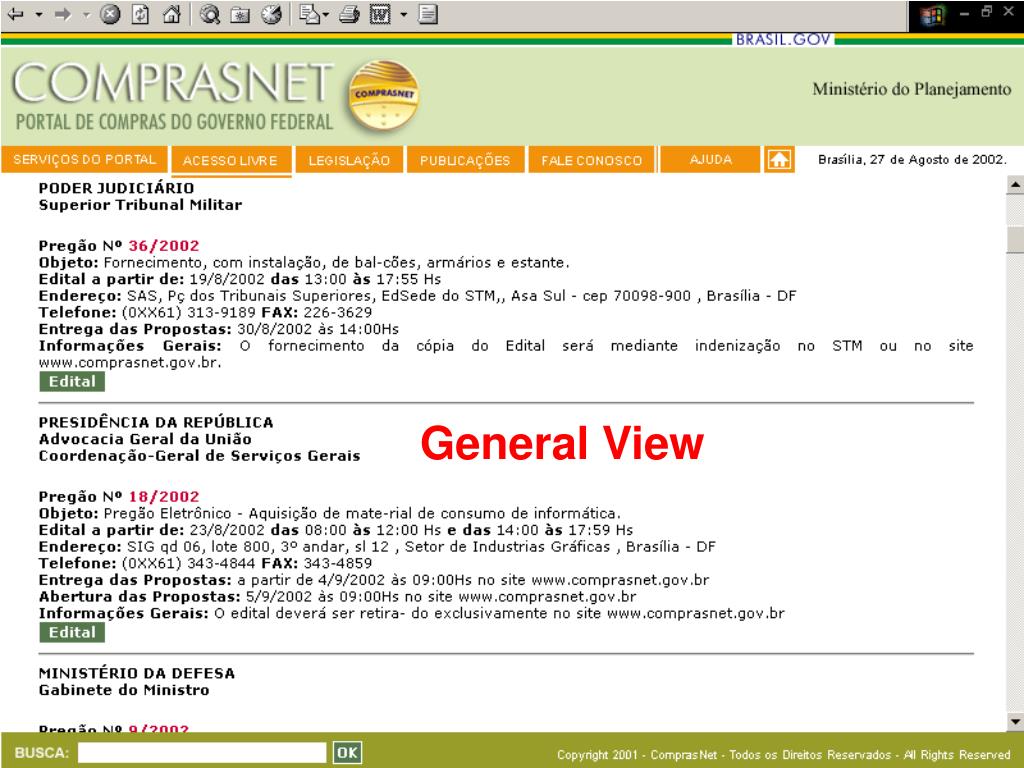Screen dimensions: 1024x768
Task: Open the partially visible Pregão 9/2002 link
Action: coord(159,728)
